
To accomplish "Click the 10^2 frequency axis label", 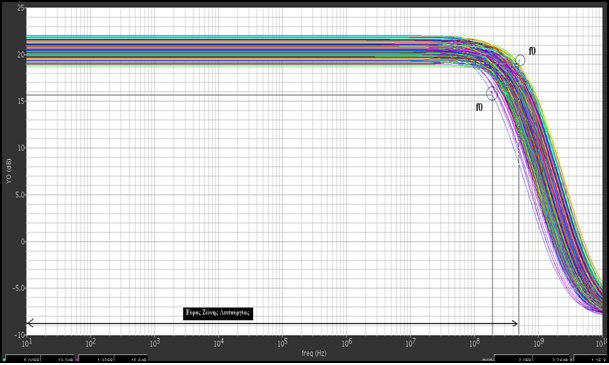I will [90, 343].
